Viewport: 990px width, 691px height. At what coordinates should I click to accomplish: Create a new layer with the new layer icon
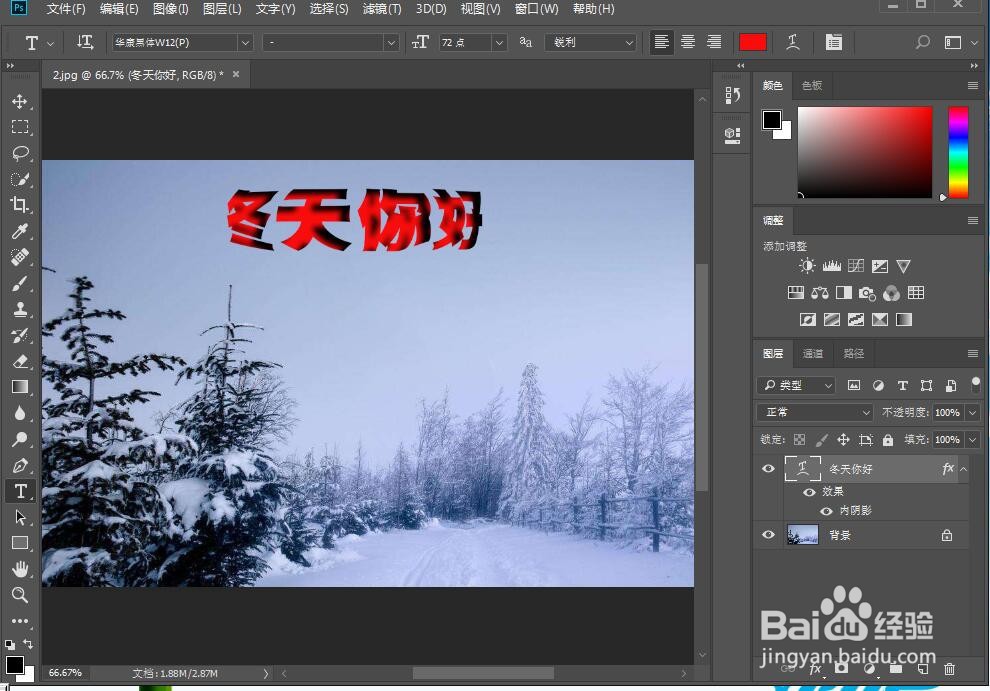(923, 669)
